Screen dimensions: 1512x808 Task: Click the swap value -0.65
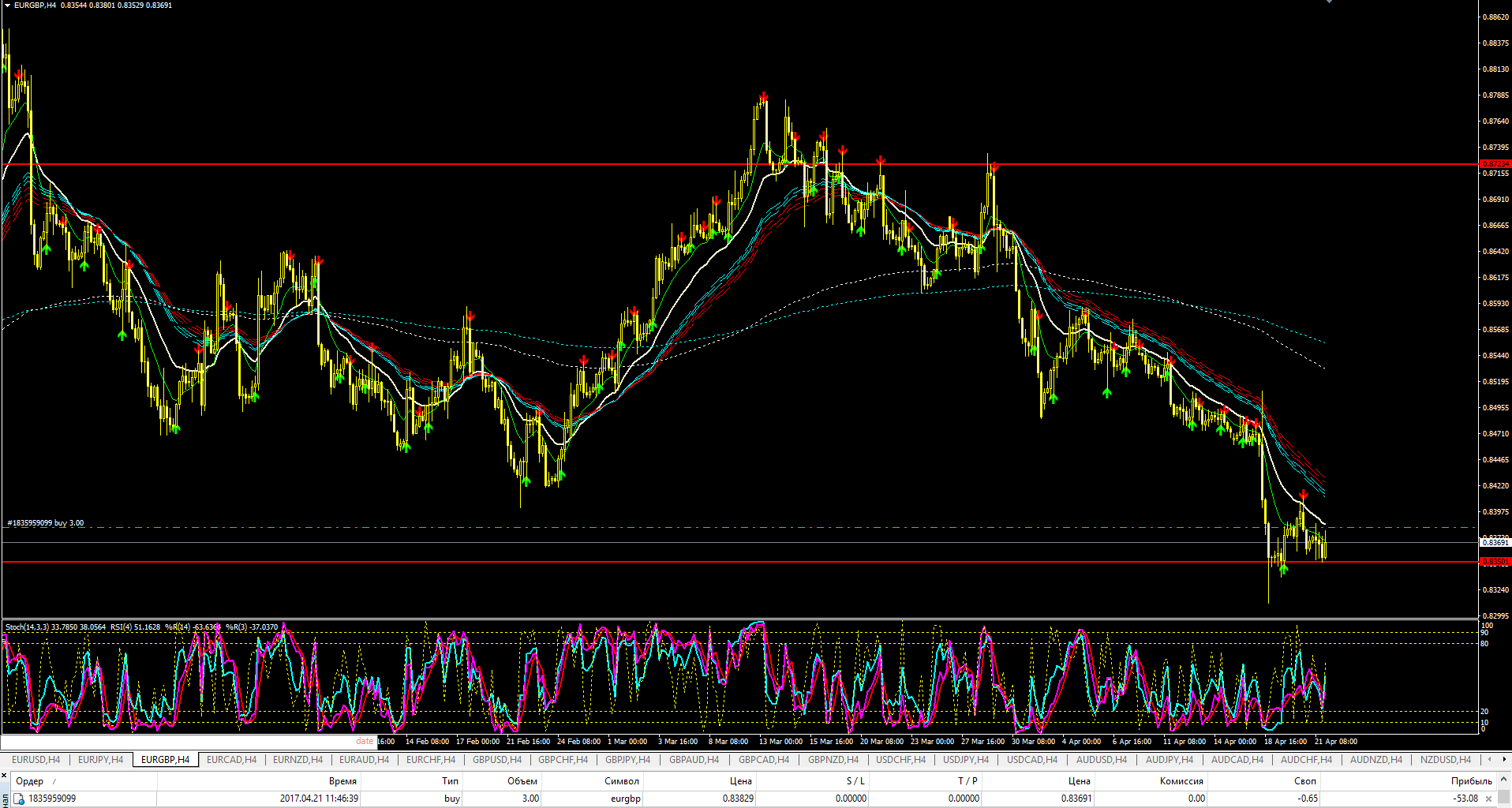[1308, 799]
